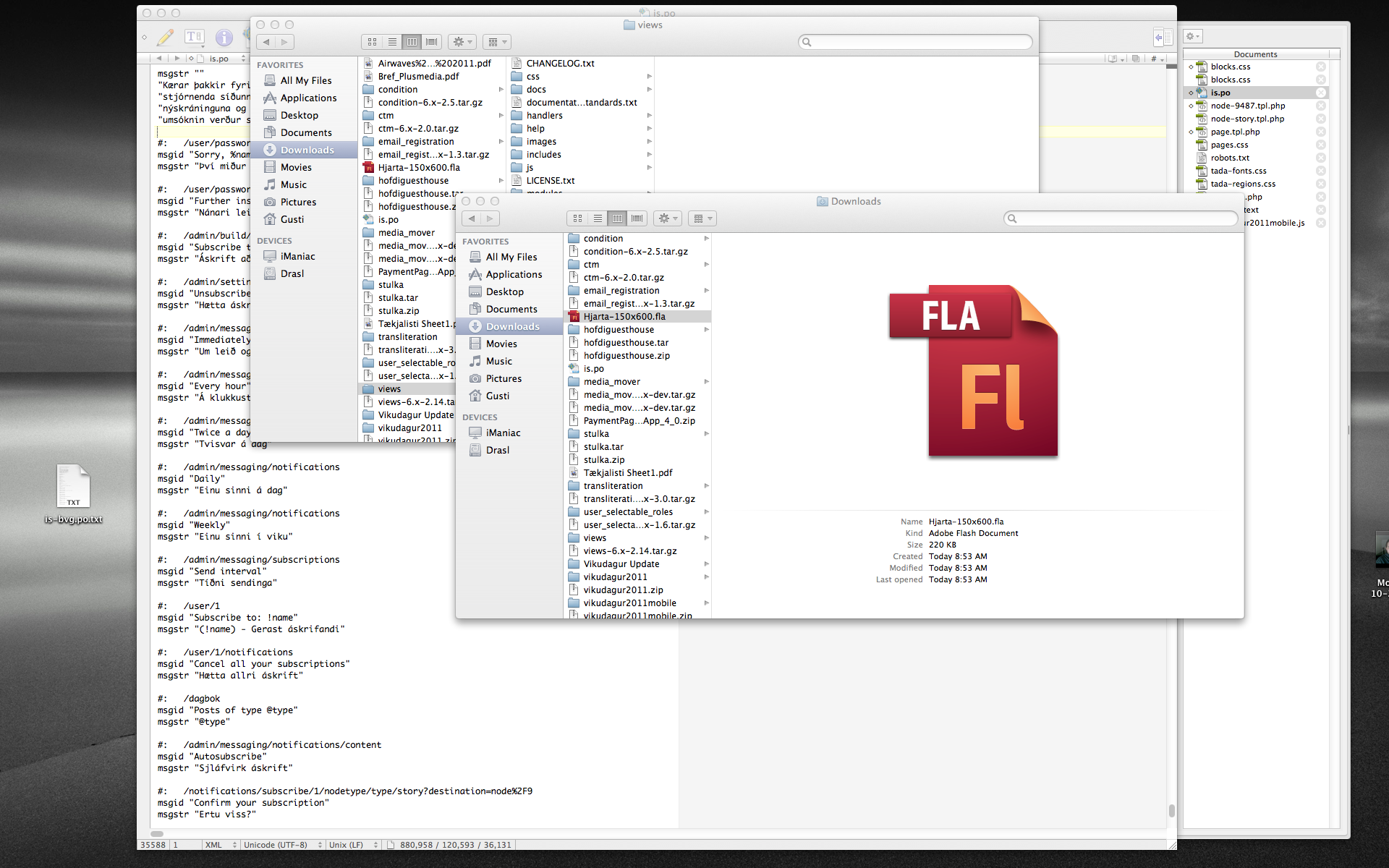This screenshot has height=868, width=1389.
Task: Switch views window to column view
Action: click(412, 42)
